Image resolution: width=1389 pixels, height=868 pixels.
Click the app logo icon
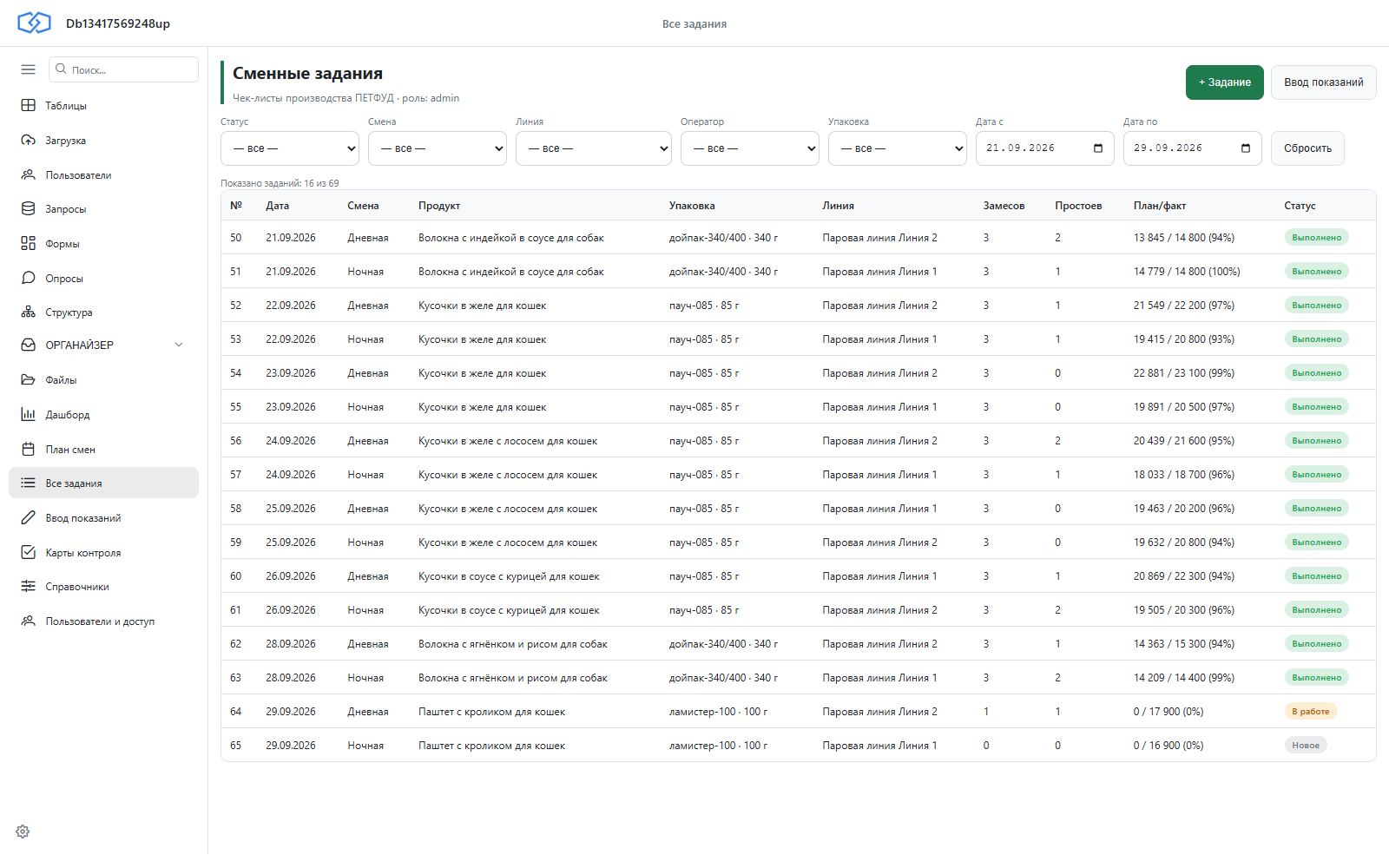(35, 23)
